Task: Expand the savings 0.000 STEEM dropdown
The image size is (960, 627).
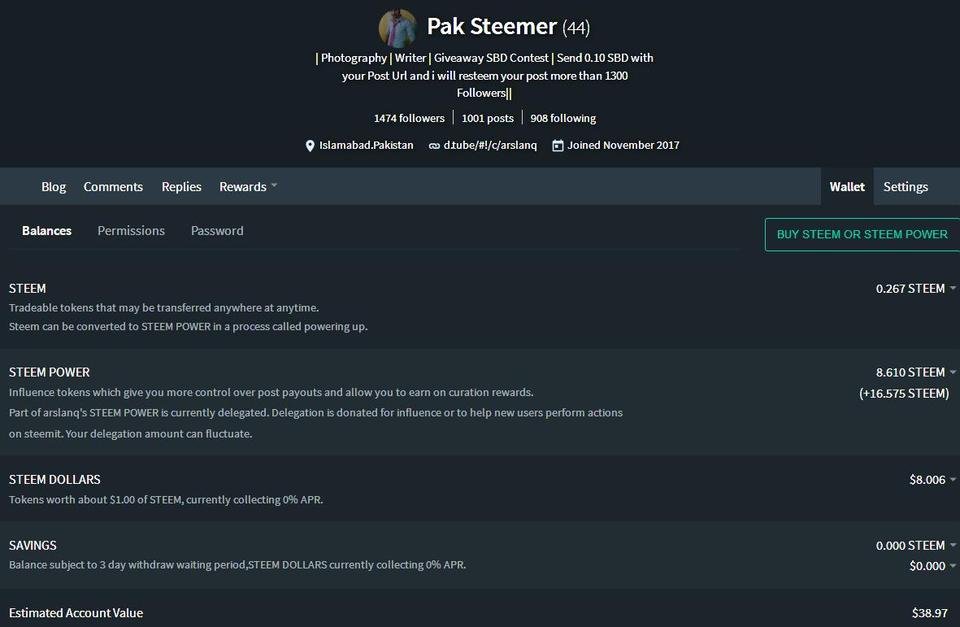Action: point(916,545)
